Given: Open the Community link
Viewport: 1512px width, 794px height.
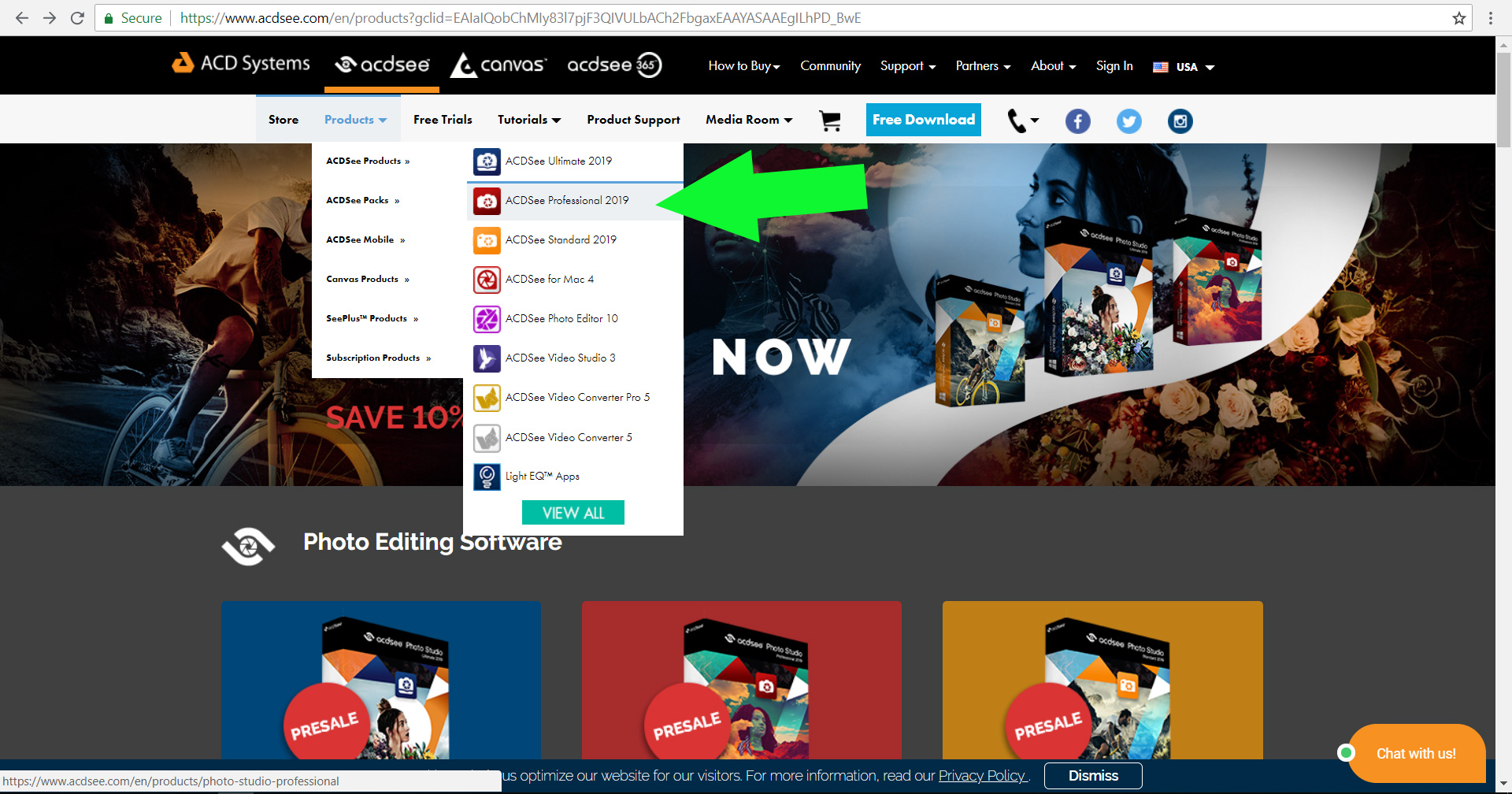Looking at the screenshot, I should pyautogui.click(x=830, y=66).
